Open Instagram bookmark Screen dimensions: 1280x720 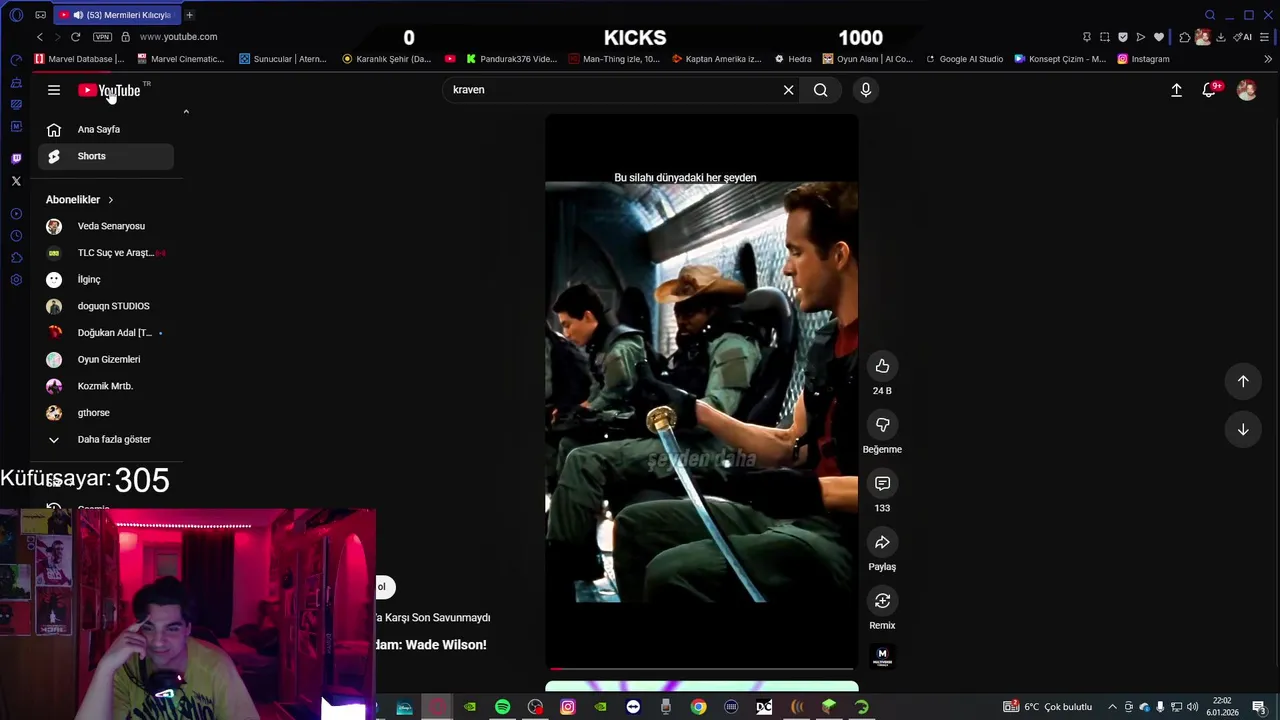tap(1143, 59)
